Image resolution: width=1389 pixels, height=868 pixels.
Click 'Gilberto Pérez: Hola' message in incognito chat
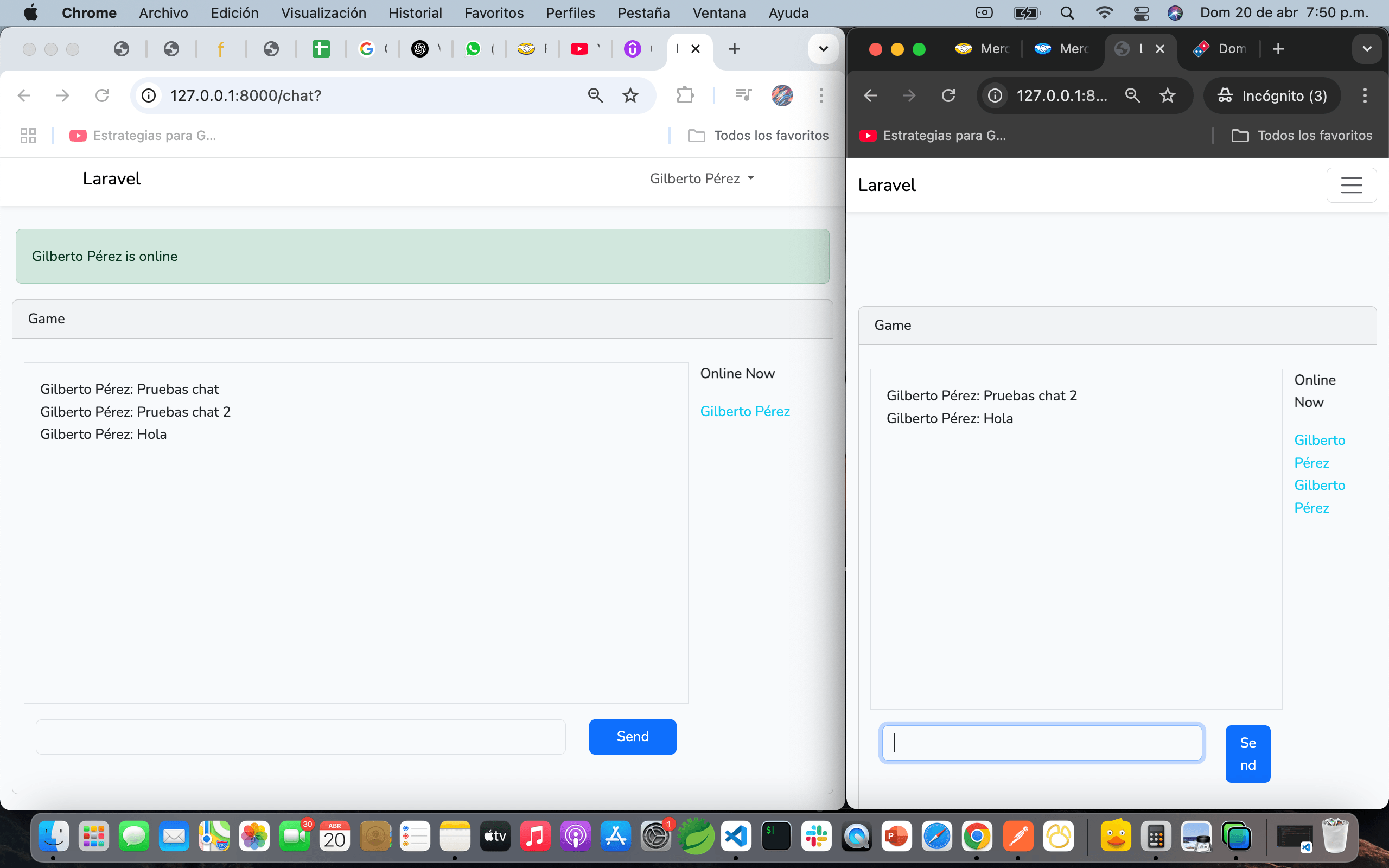point(950,418)
